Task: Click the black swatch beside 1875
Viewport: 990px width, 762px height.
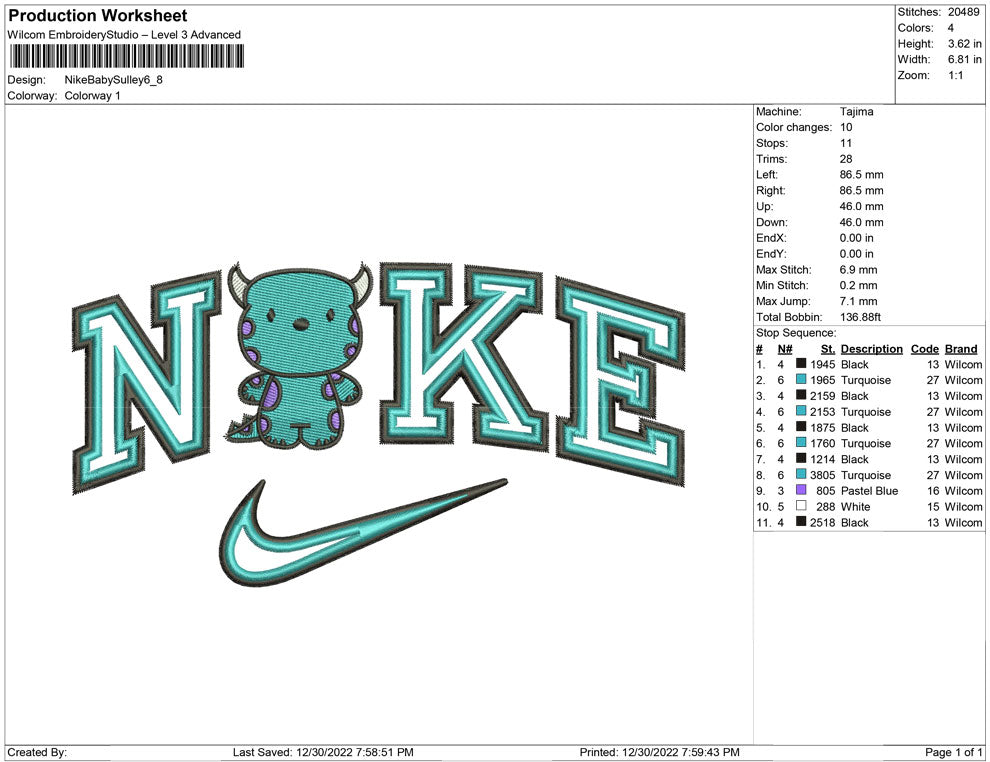Action: [x=801, y=427]
